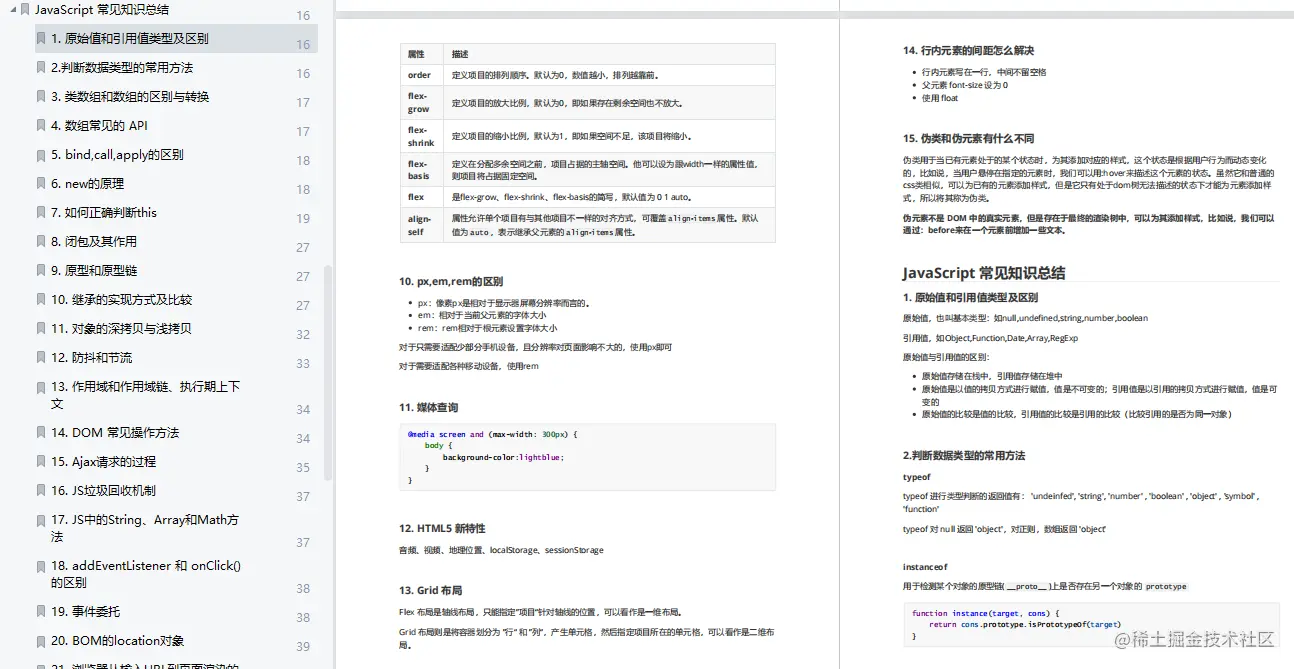Viewport: 1294px width, 669px height.
Task: Click page number 32 beside 对象的深拷贝与浅拷贝
Action: (303, 335)
